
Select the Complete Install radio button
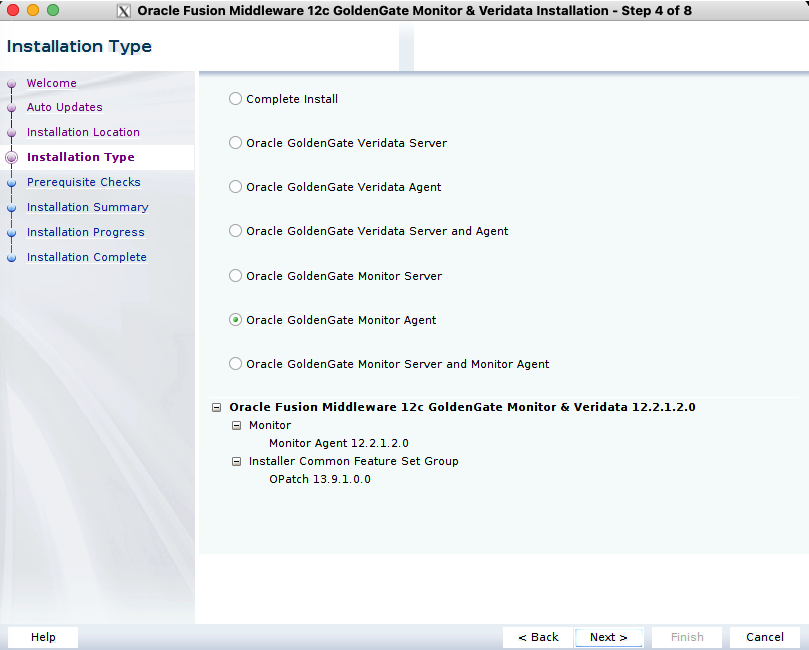click(235, 99)
